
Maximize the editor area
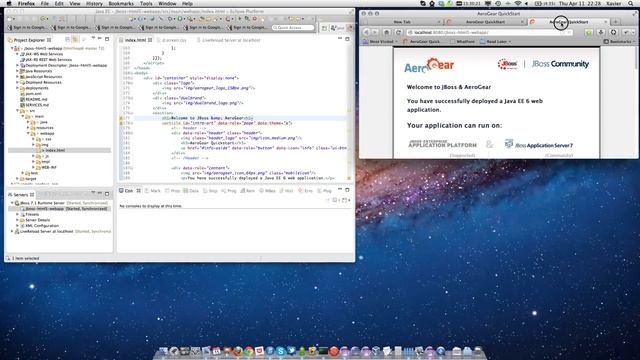click(347, 39)
